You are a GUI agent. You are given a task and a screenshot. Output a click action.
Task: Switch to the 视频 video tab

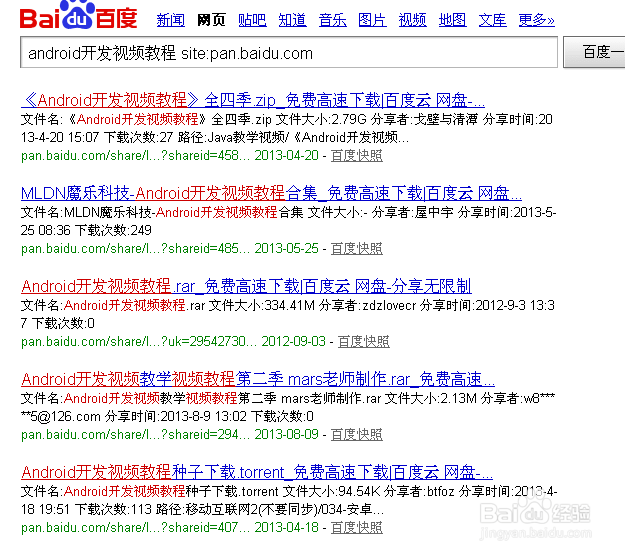pos(413,20)
